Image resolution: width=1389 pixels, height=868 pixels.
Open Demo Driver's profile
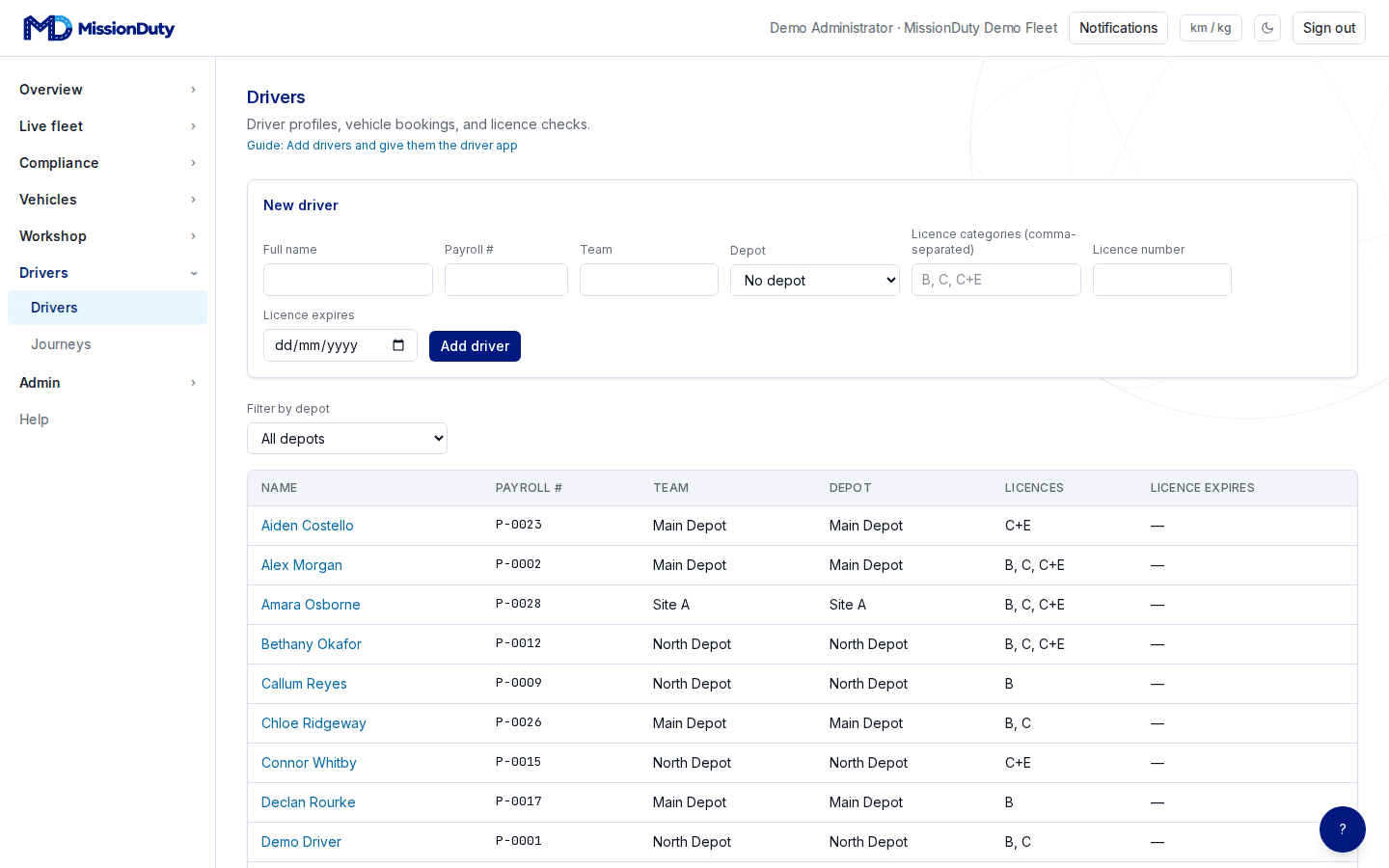[301, 842]
